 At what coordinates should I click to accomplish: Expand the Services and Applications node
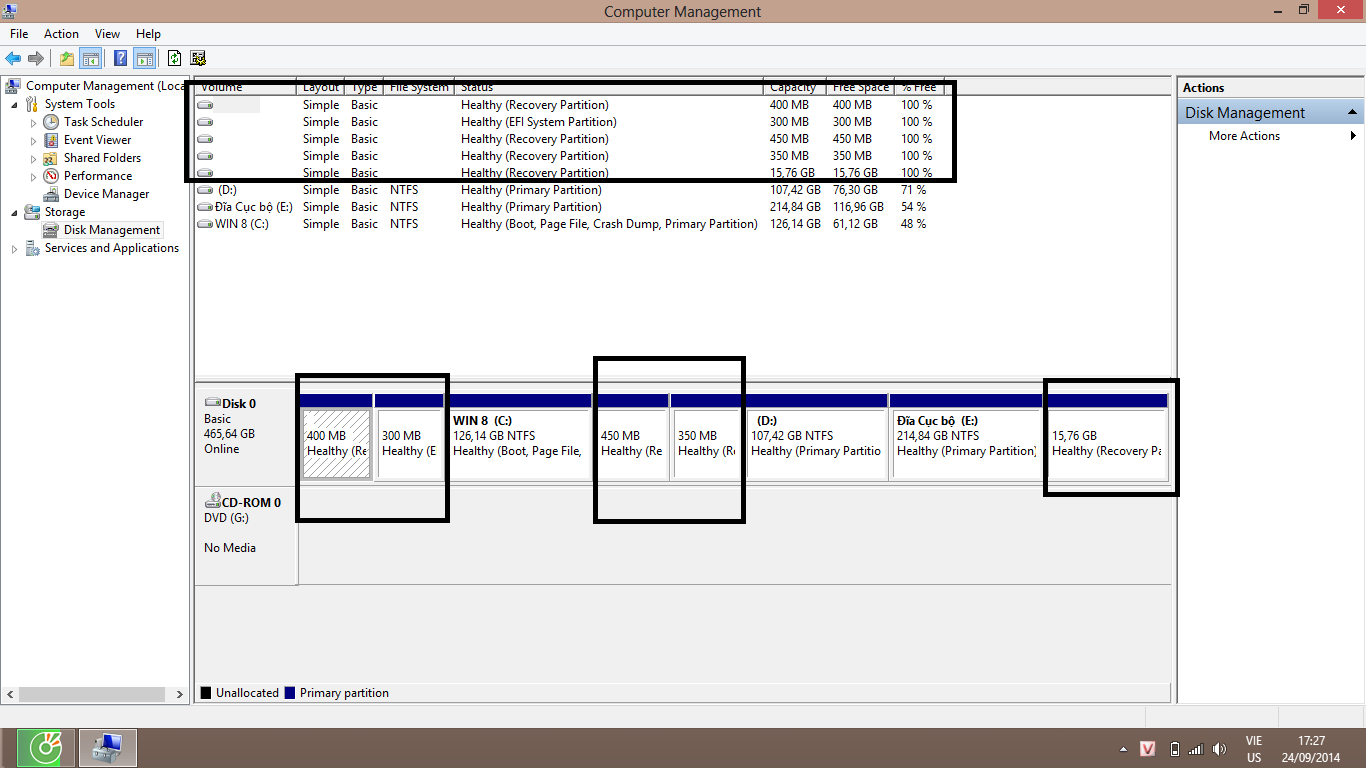tap(14, 248)
